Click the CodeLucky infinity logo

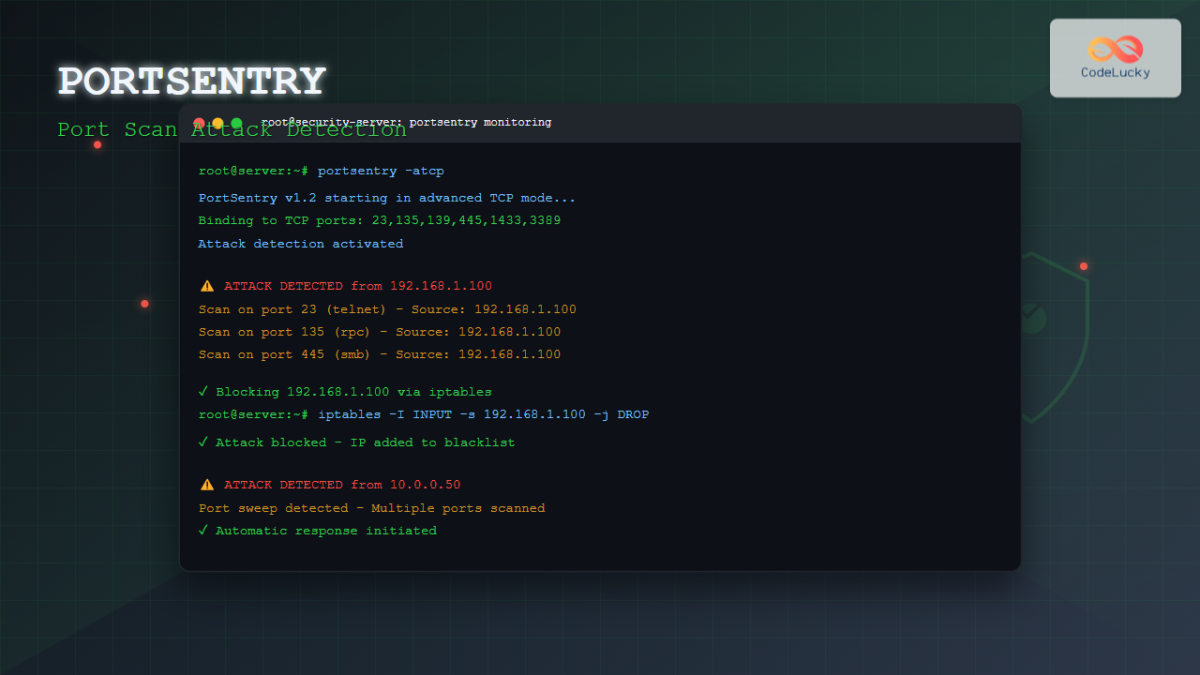click(x=1117, y=47)
